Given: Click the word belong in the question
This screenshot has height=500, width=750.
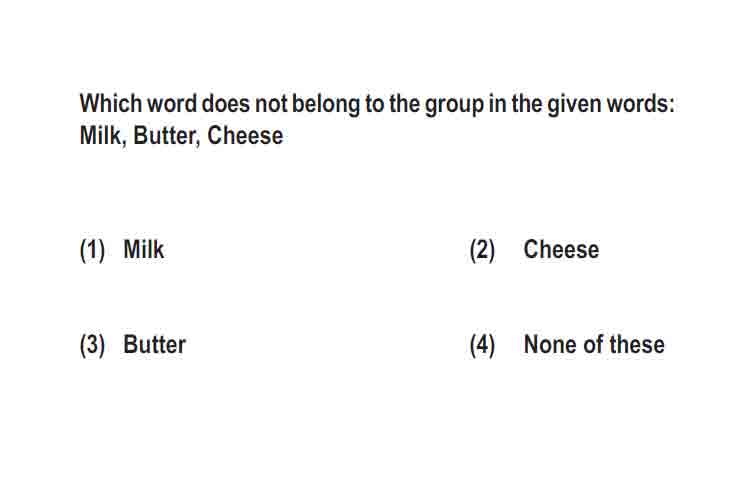Looking at the screenshot, I should point(326,105).
